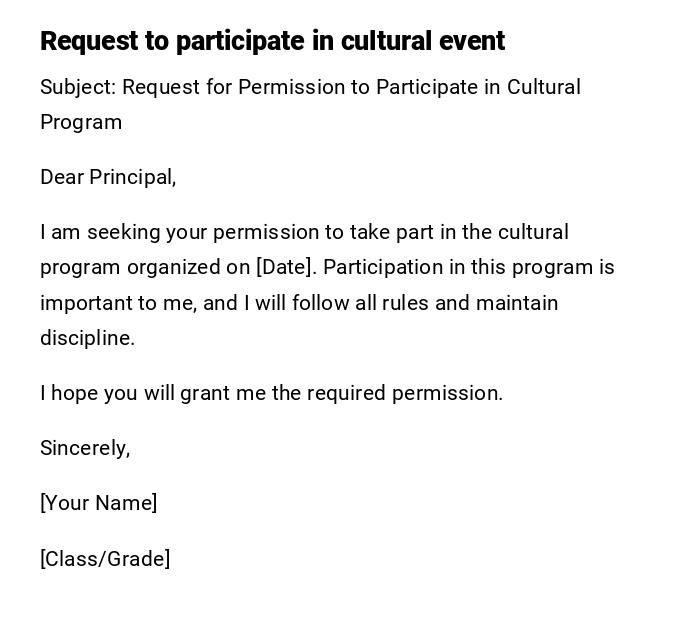
Task: Click the word "Participate" in the subject line
Action: tap(426, 87)
